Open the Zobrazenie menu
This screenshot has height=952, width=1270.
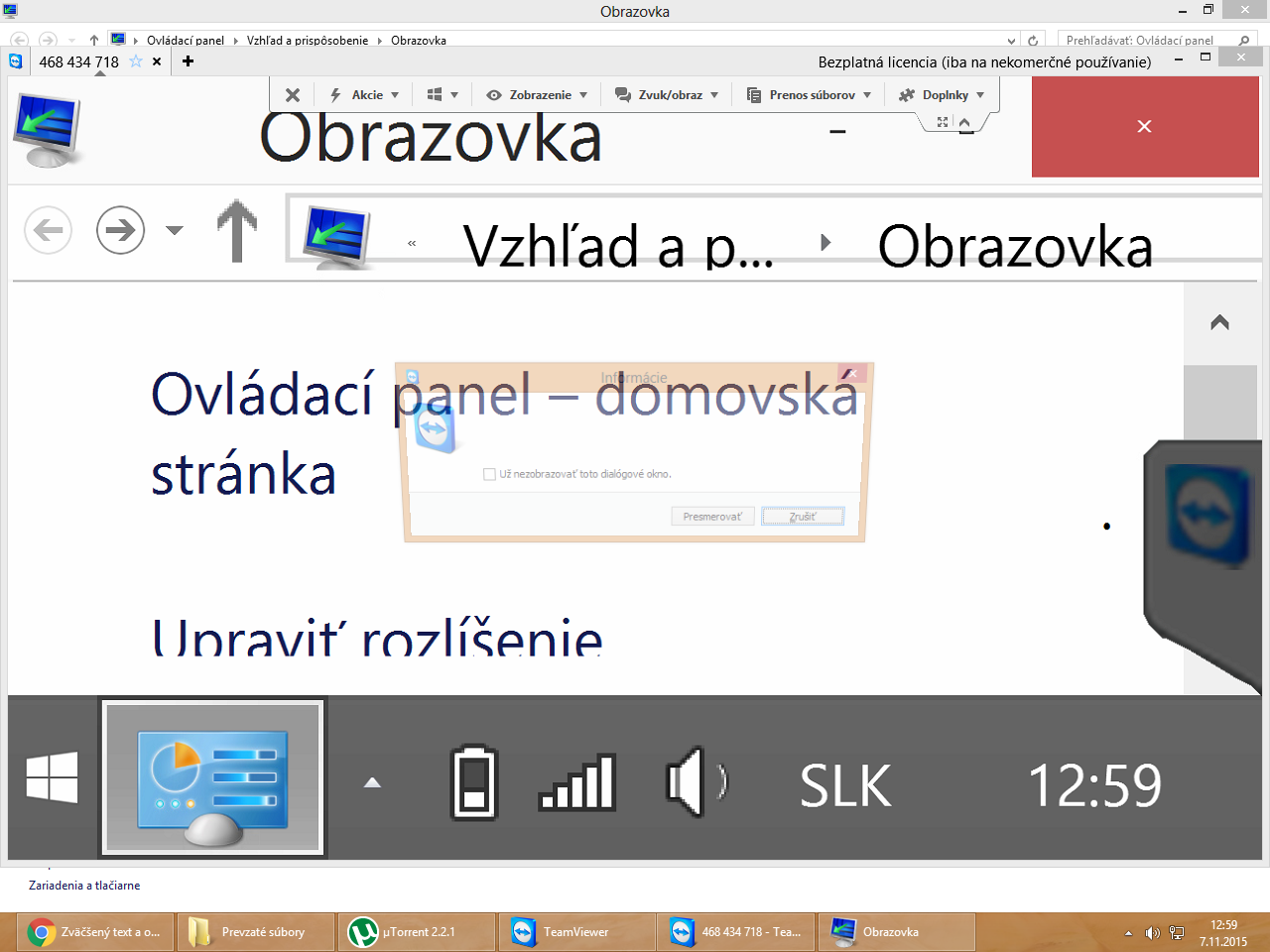[x=537, y=95]
